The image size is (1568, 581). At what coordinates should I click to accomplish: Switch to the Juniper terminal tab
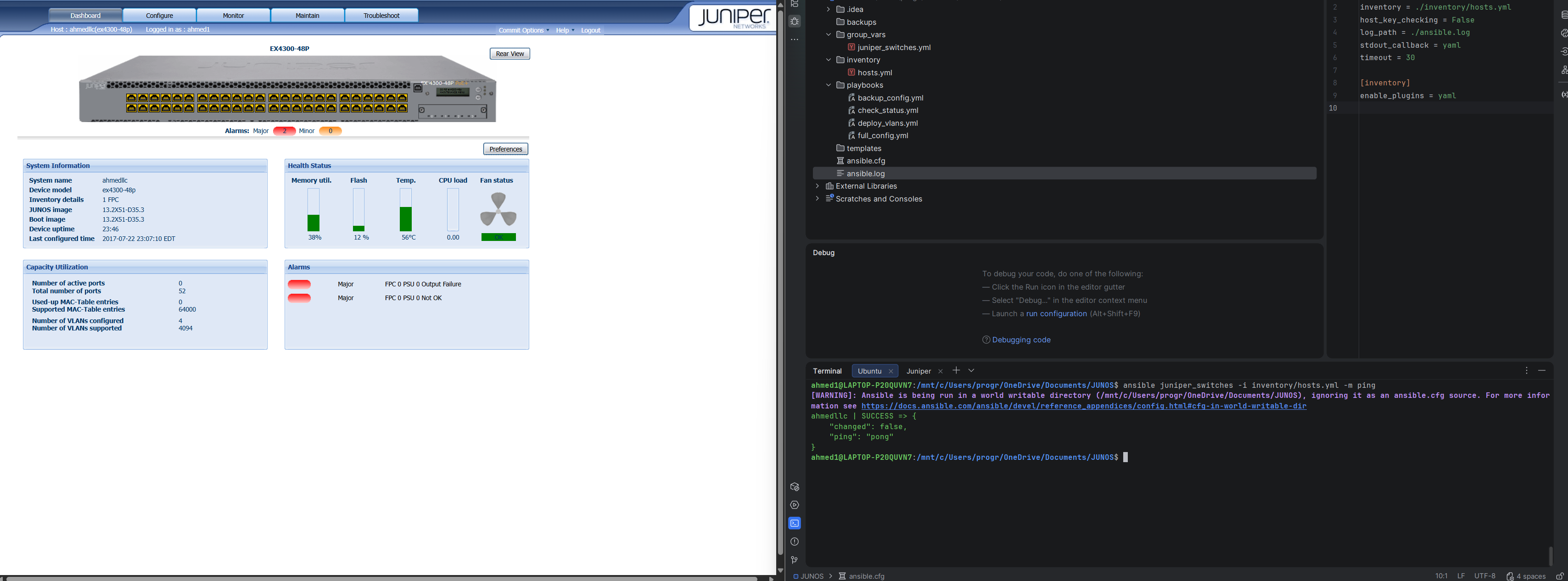pyautogui.click(x=918, y=371)
